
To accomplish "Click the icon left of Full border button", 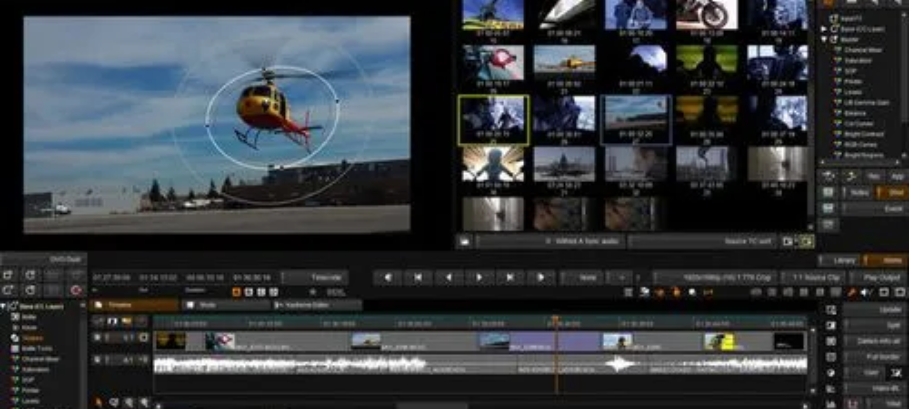I will pyautogui.click(x=830, y=357).
